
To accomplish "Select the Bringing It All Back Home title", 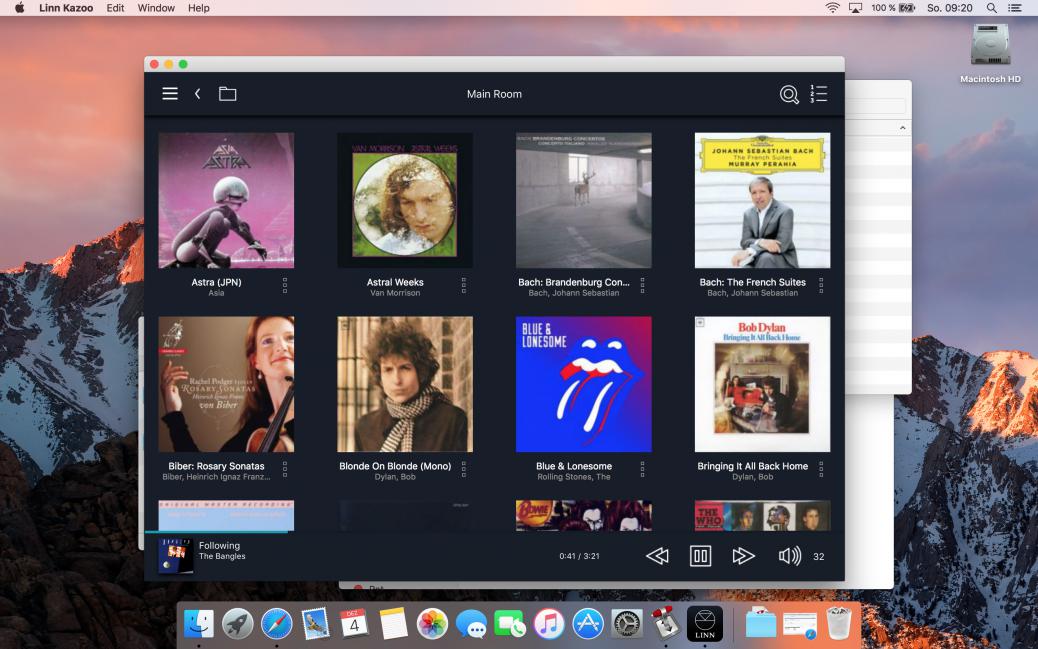I will (x=752, y=466).
